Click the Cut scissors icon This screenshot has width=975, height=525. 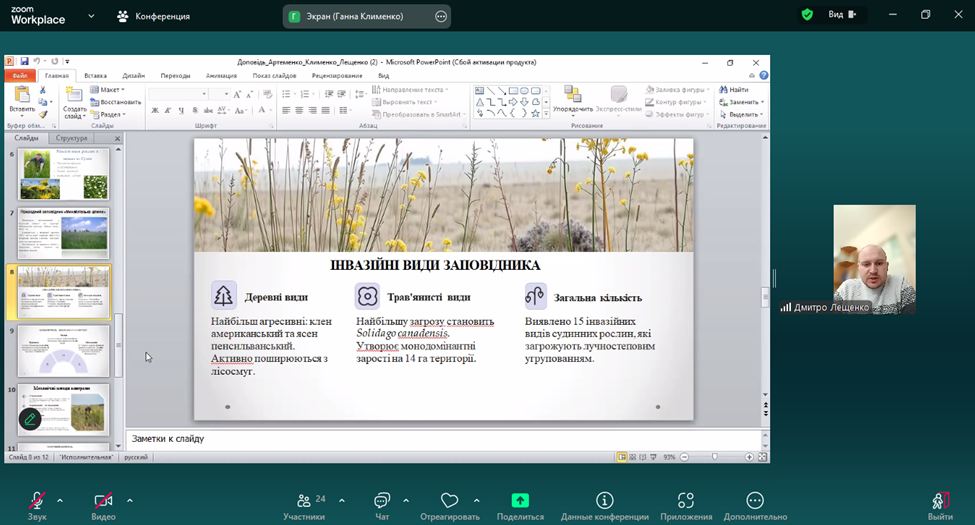coord(43,90)
